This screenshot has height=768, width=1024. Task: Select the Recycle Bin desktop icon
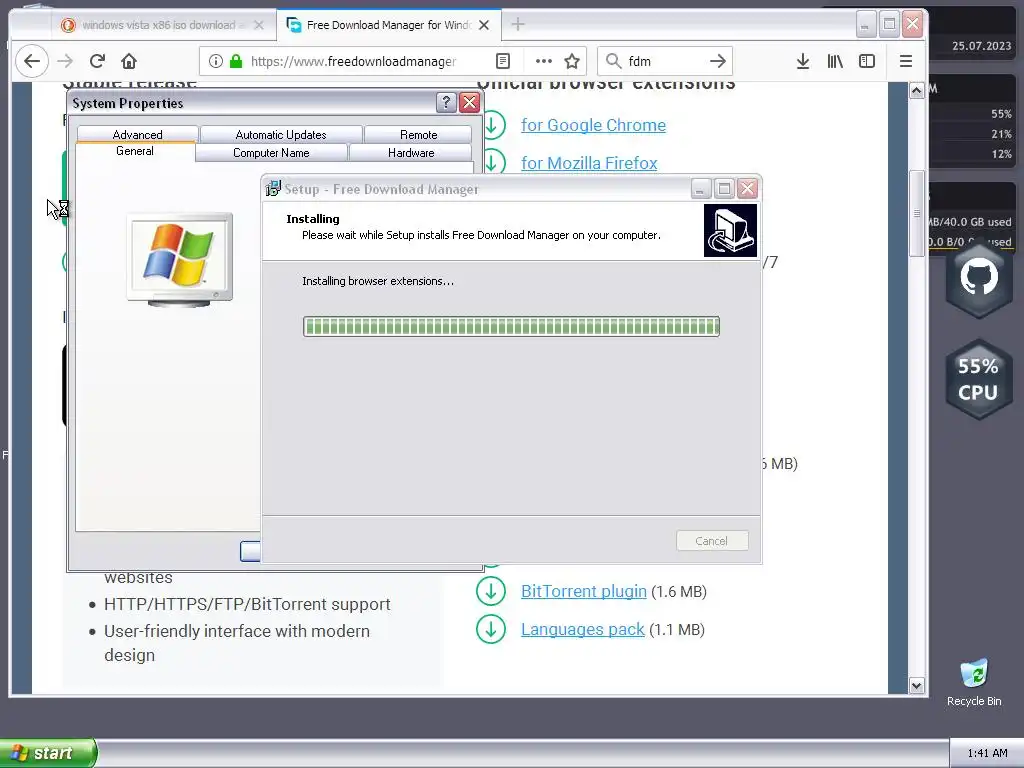click(x=974, y=682)
